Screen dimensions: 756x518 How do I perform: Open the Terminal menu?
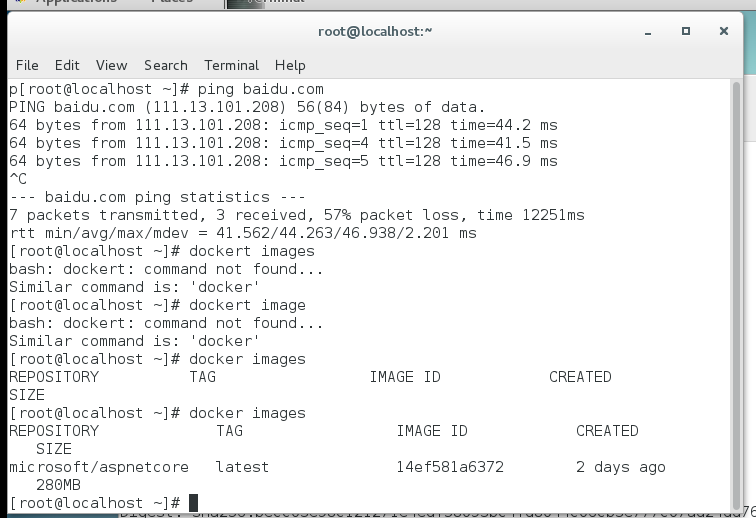coord(231,65)
